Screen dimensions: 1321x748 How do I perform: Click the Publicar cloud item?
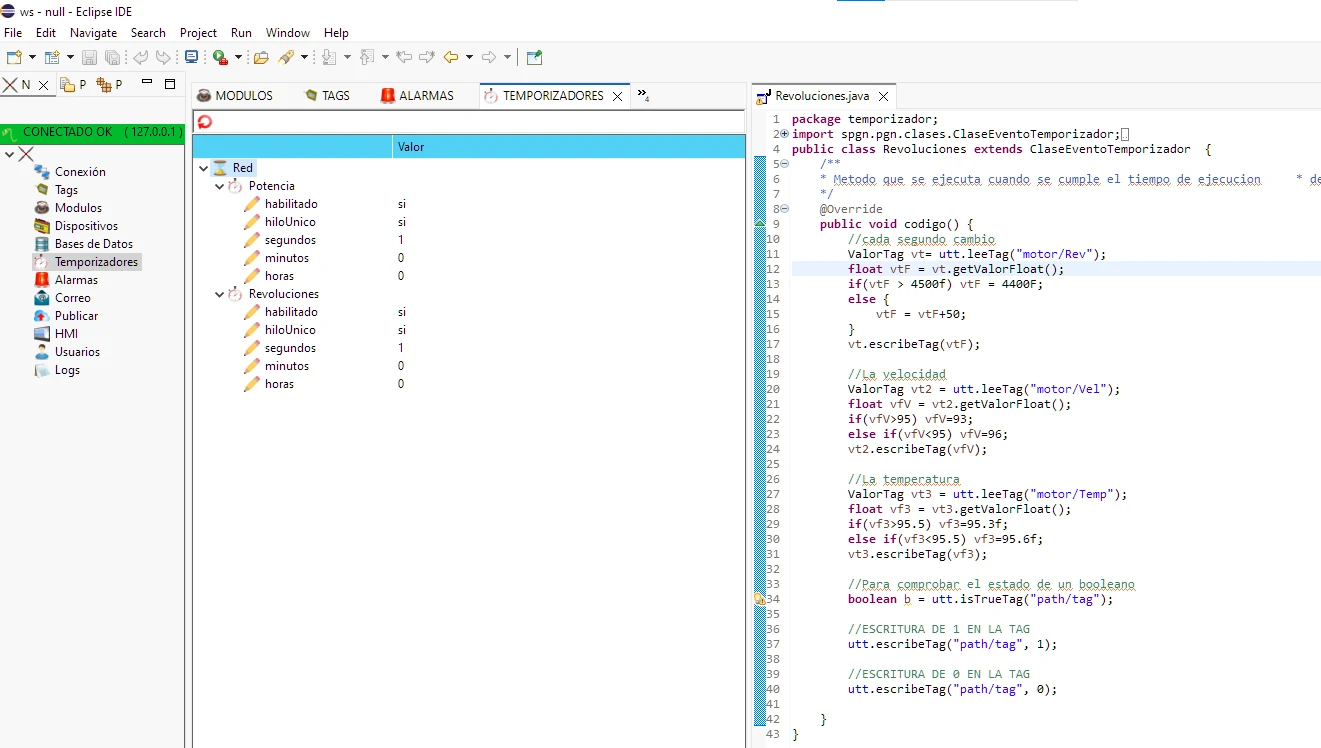76,316
